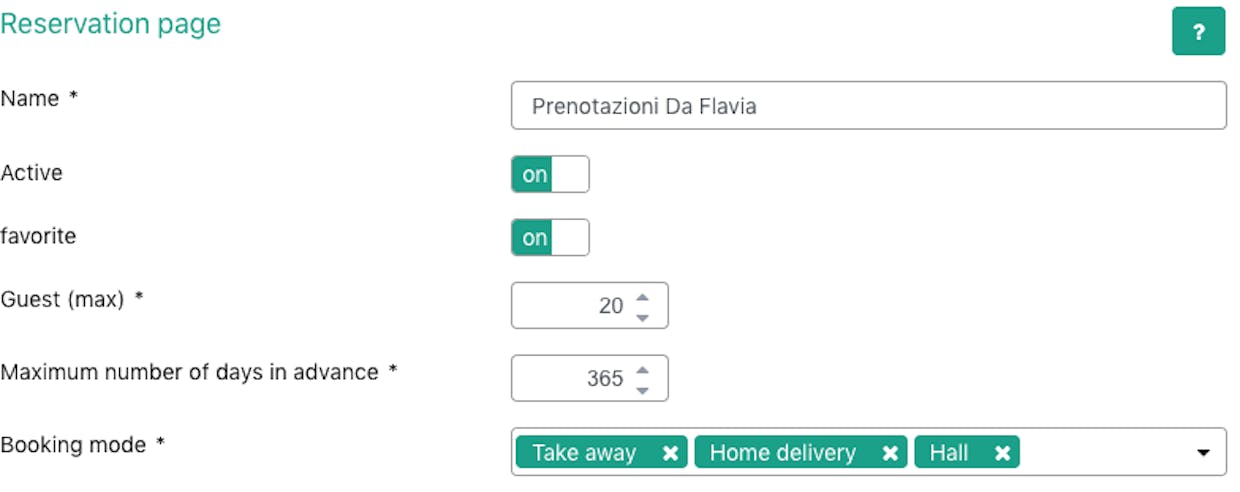The width and height of the screenshot is (1240, 492).
Task: Remove the Home delivery tag with its x
Action: click(890, 453)
